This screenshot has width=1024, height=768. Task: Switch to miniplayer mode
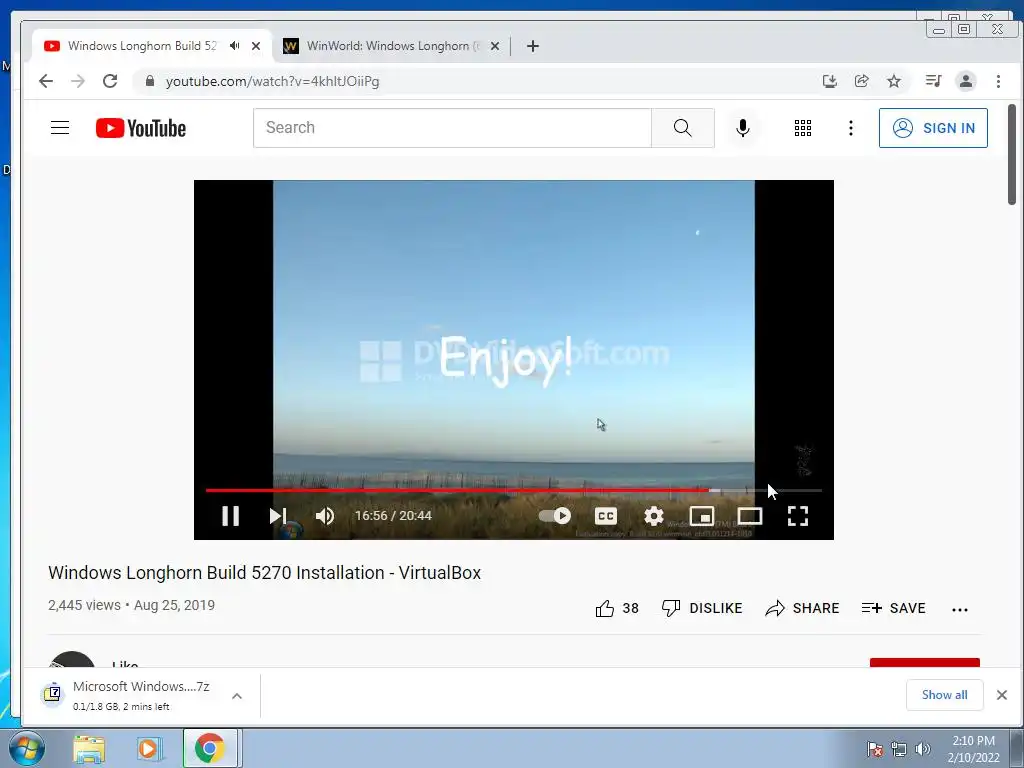pos(702,516)
